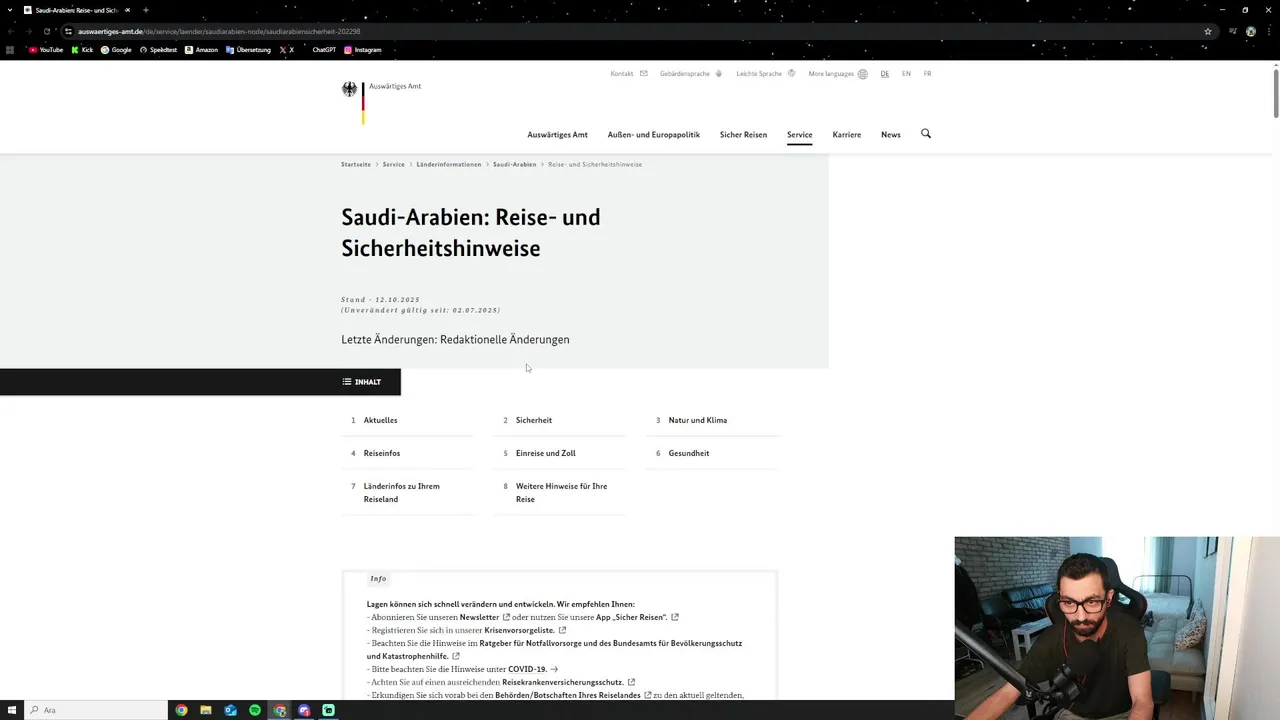
Task: Click the browser address bar URL
Action: point(219,31)
